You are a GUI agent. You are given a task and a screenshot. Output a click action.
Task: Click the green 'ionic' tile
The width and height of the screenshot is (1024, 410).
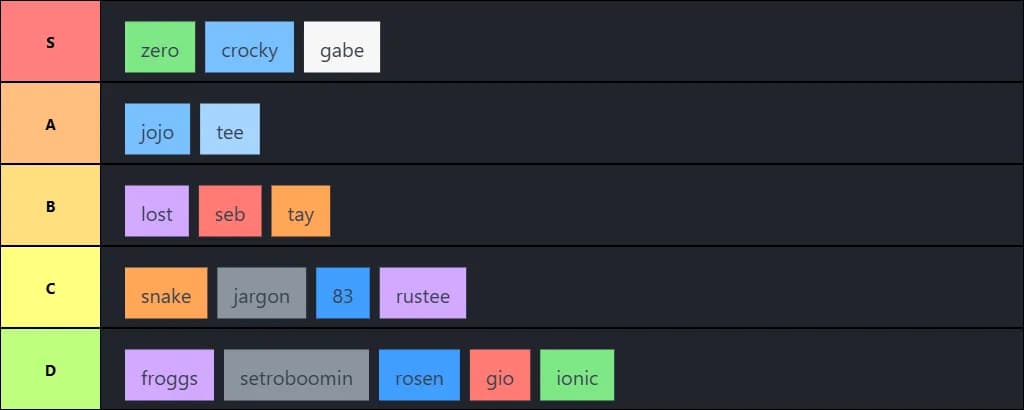click(577, 376)
